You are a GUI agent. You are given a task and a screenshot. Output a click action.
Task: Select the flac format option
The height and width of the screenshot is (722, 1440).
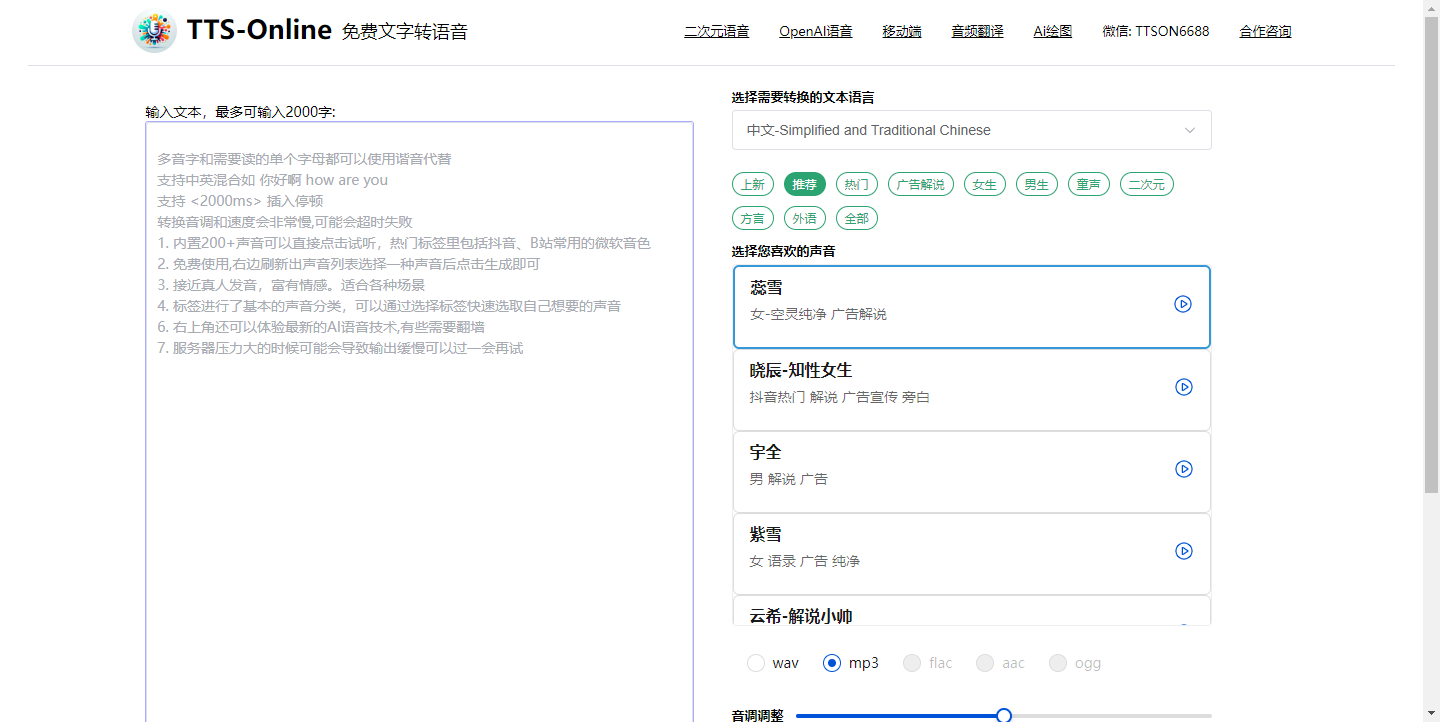tap(912, 663)
